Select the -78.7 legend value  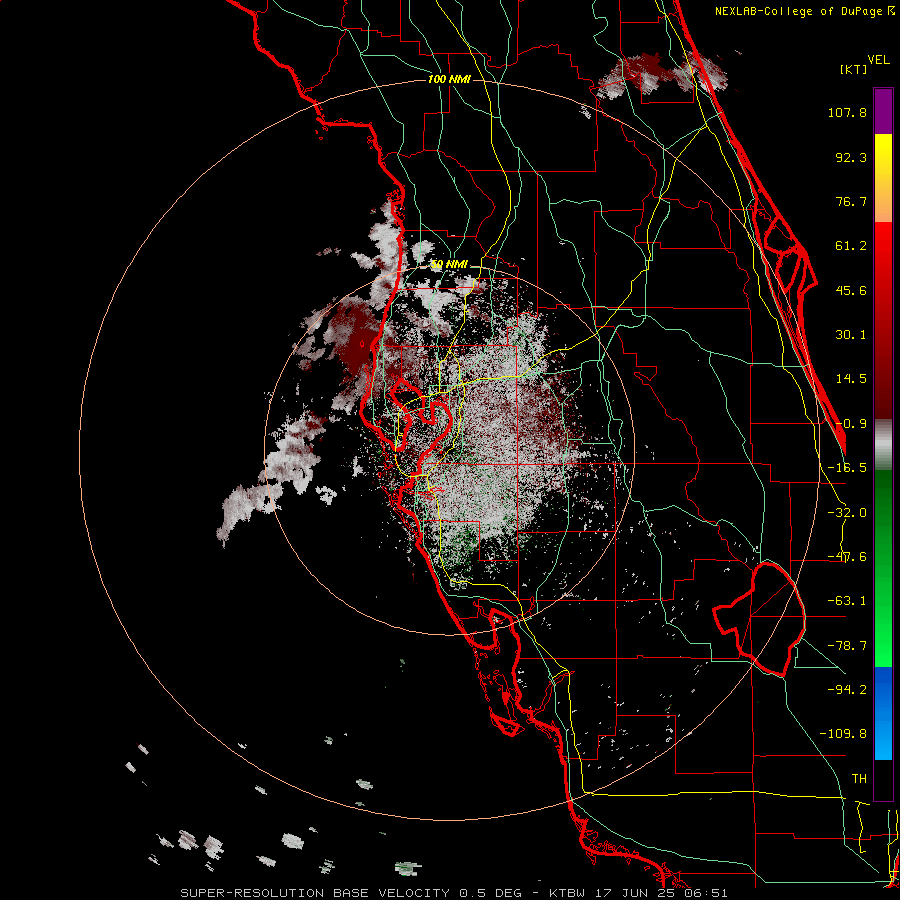pos(847,646)
